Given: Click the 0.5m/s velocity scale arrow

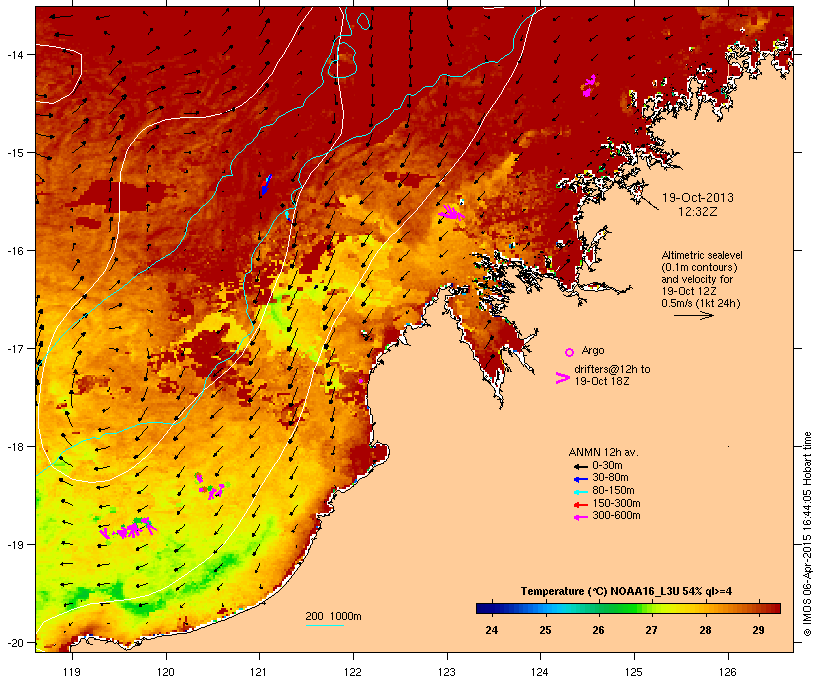Looking at the screenshot, I should pos(693,315).
